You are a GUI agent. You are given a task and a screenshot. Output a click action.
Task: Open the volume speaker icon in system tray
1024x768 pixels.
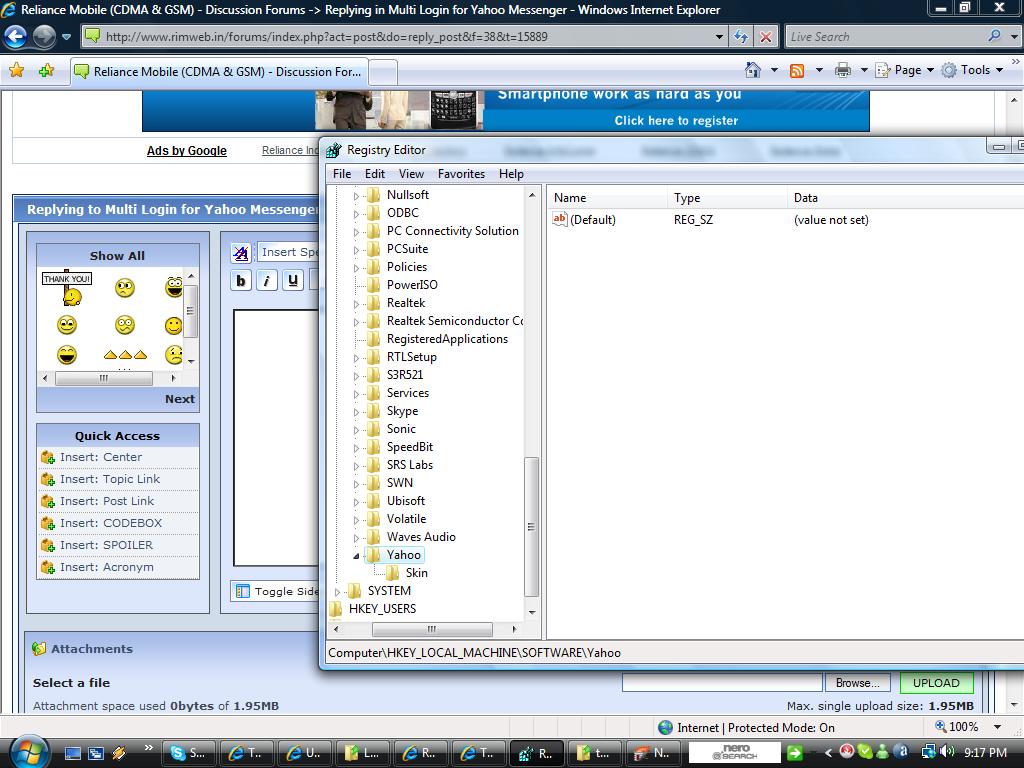(x=947, y=752)
